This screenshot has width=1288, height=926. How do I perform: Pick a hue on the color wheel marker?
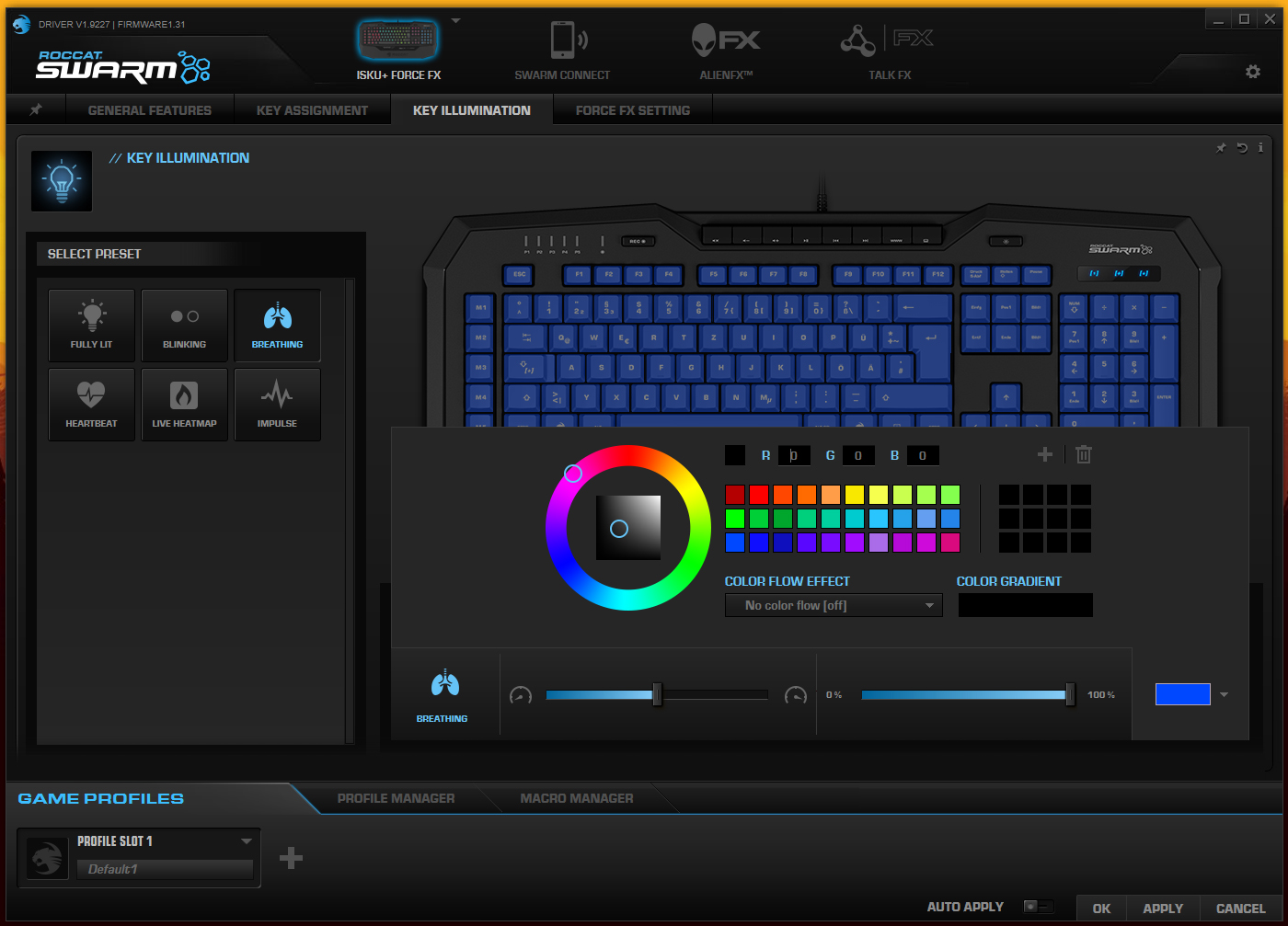573,474
